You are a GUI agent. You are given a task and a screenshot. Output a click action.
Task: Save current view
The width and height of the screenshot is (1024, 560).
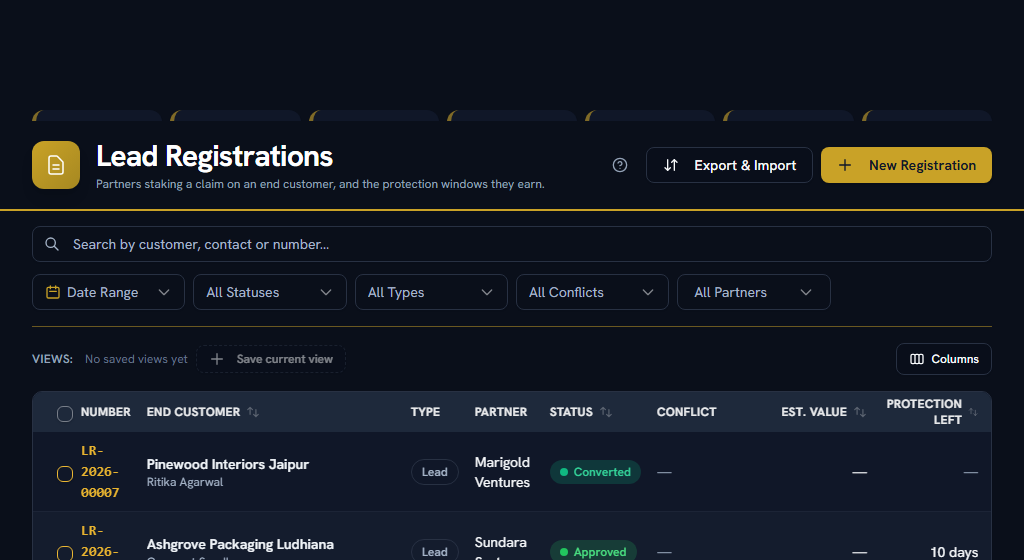(x=271, y=359)
